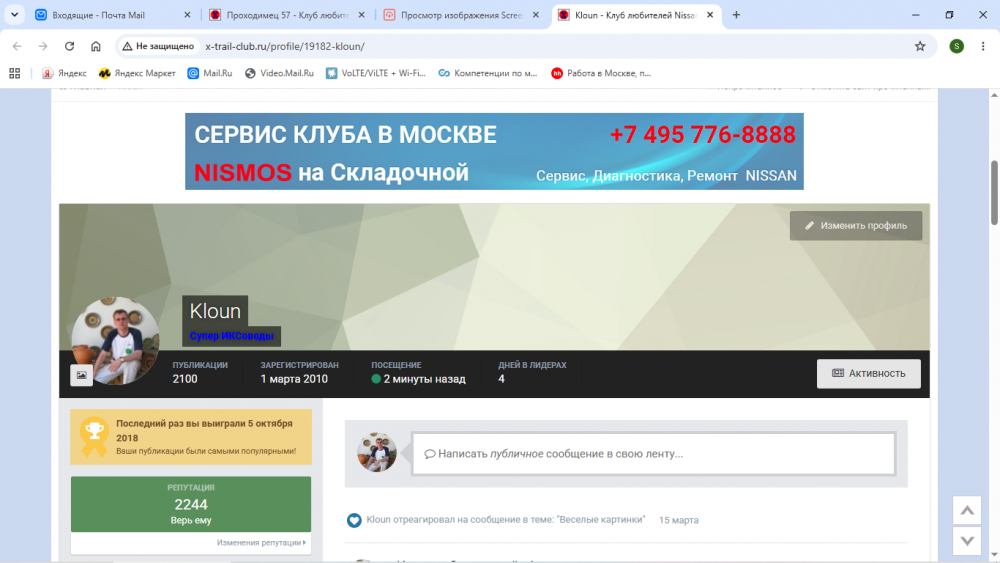Open the Яндекс bookmark
1000x563 pixels.
coord(64,73)
